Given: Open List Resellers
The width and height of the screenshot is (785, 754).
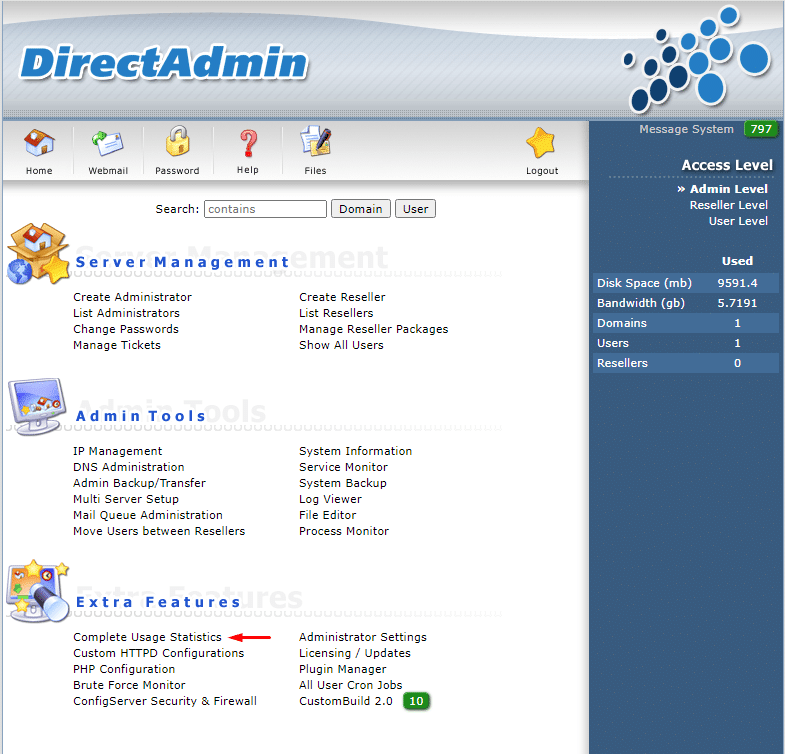Looking at the screenshot, I should [336, 313].
